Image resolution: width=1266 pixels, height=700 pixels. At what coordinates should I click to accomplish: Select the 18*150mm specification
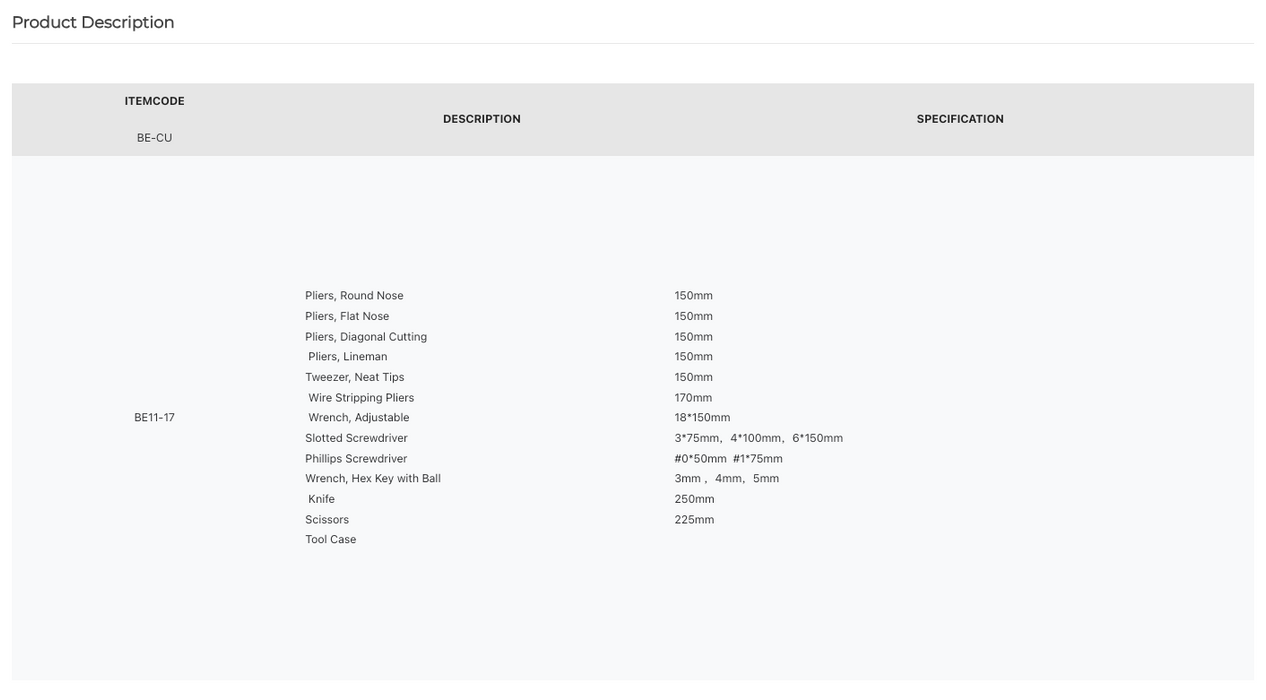[702, 418]
